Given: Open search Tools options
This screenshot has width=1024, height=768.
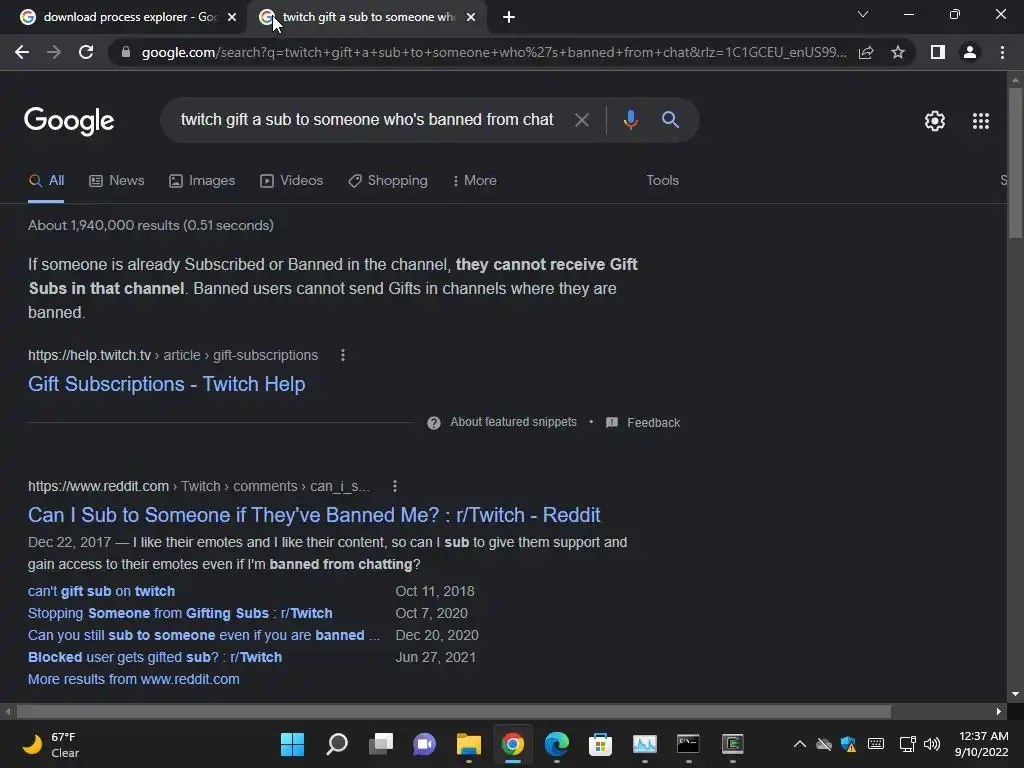Looking at the screenshot, I should coord(662,181).
